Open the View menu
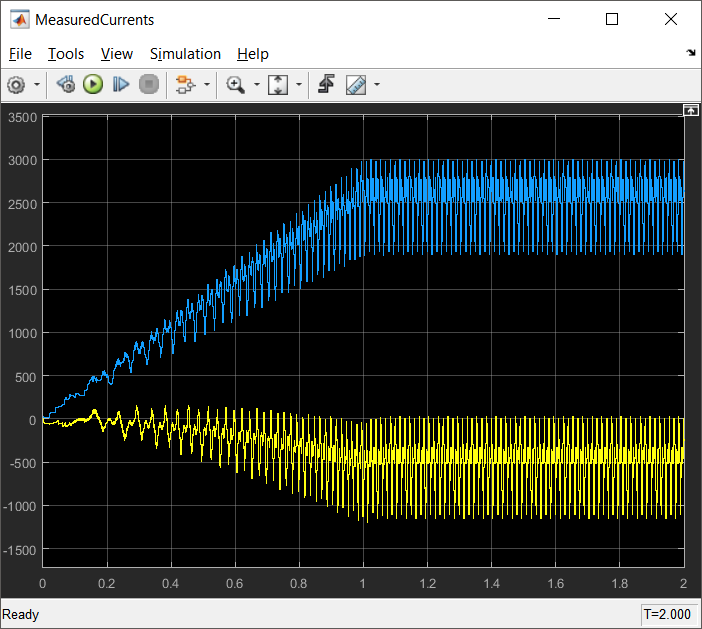 [116, 54]
